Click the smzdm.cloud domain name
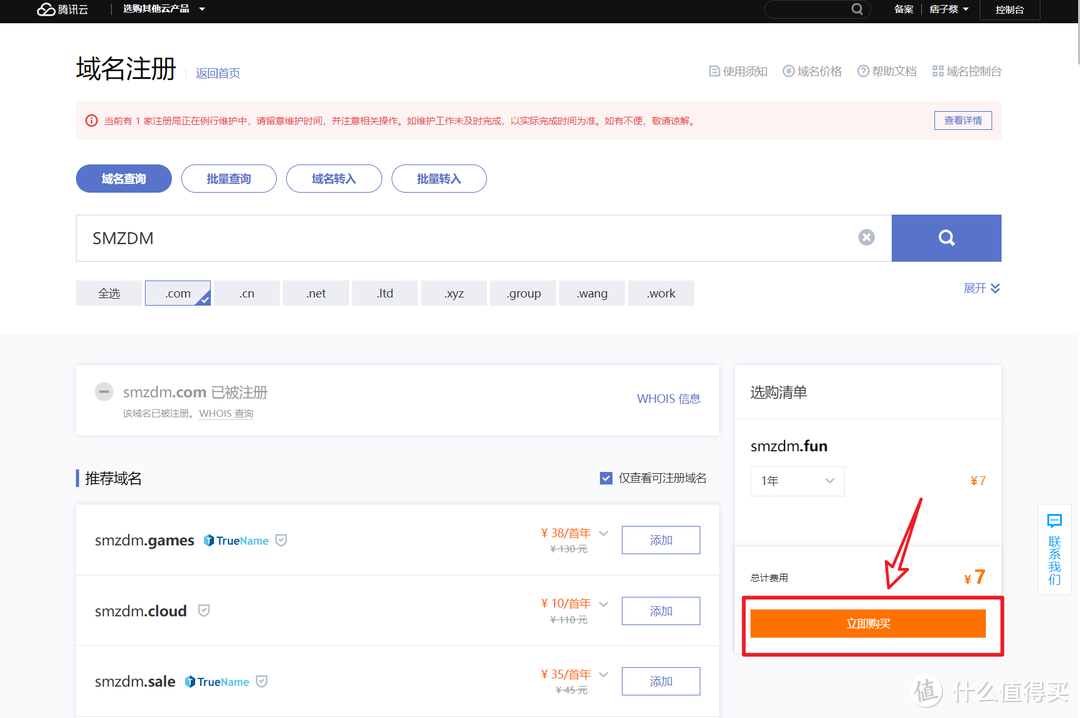1080x718 pixels. pyautogui.click(x=141, y=611)
